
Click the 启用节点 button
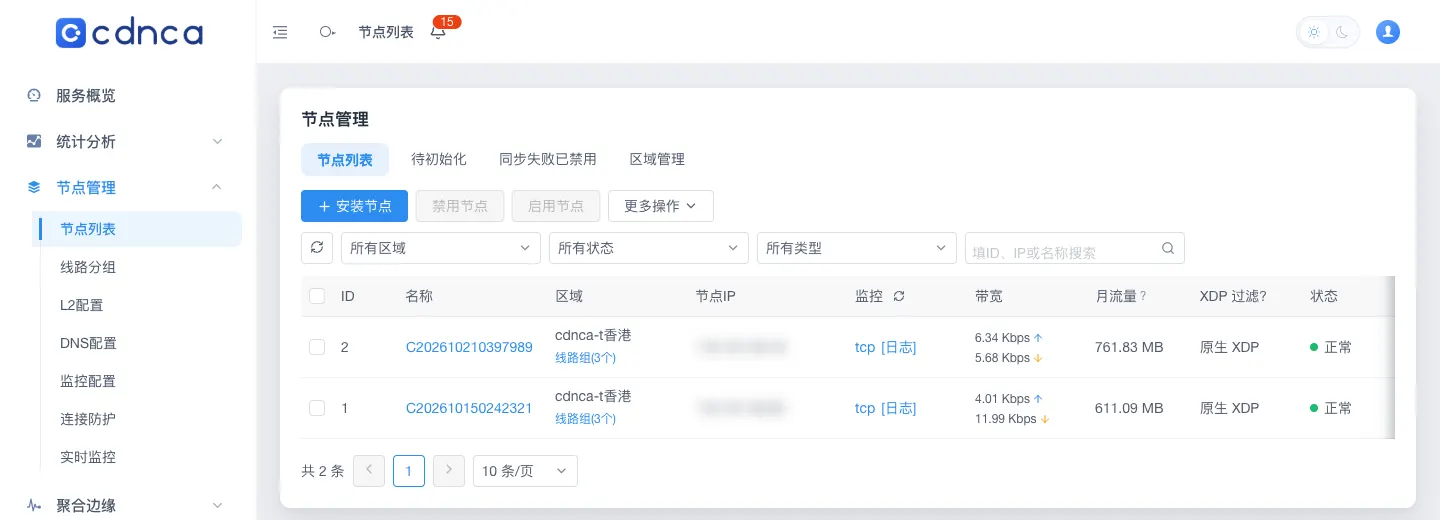[x=556, y=206]
